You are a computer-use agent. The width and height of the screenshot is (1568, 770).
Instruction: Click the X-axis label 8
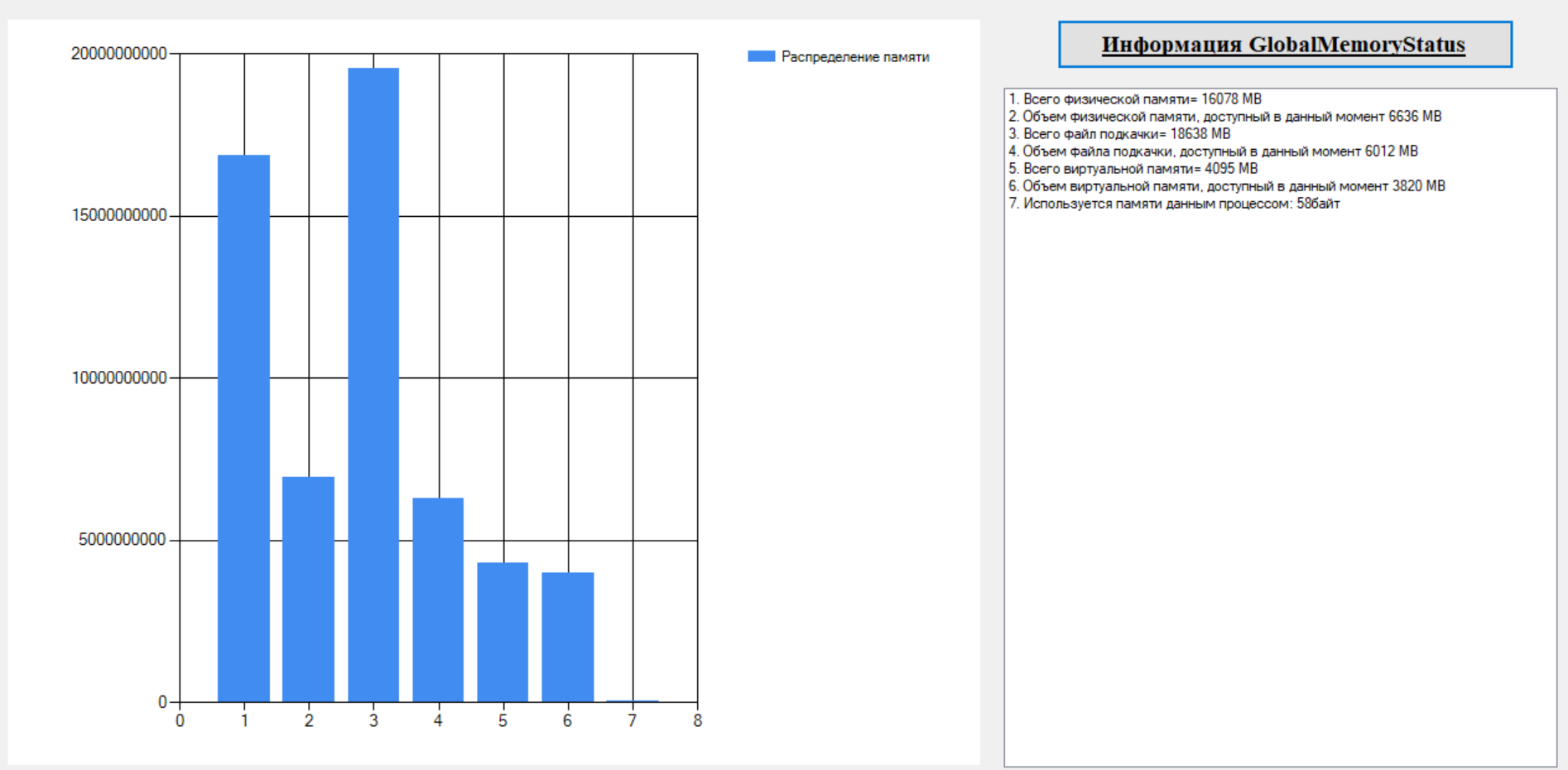(x=698, y=721)
